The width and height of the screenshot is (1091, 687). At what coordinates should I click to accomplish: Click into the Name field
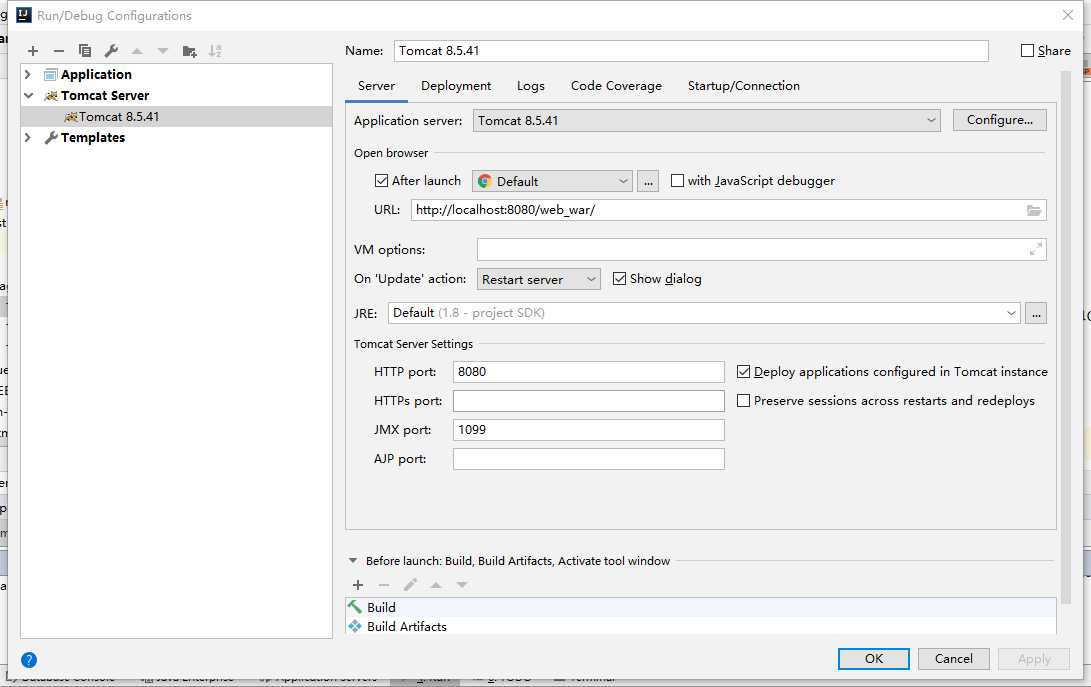click(x=691, y=51)
